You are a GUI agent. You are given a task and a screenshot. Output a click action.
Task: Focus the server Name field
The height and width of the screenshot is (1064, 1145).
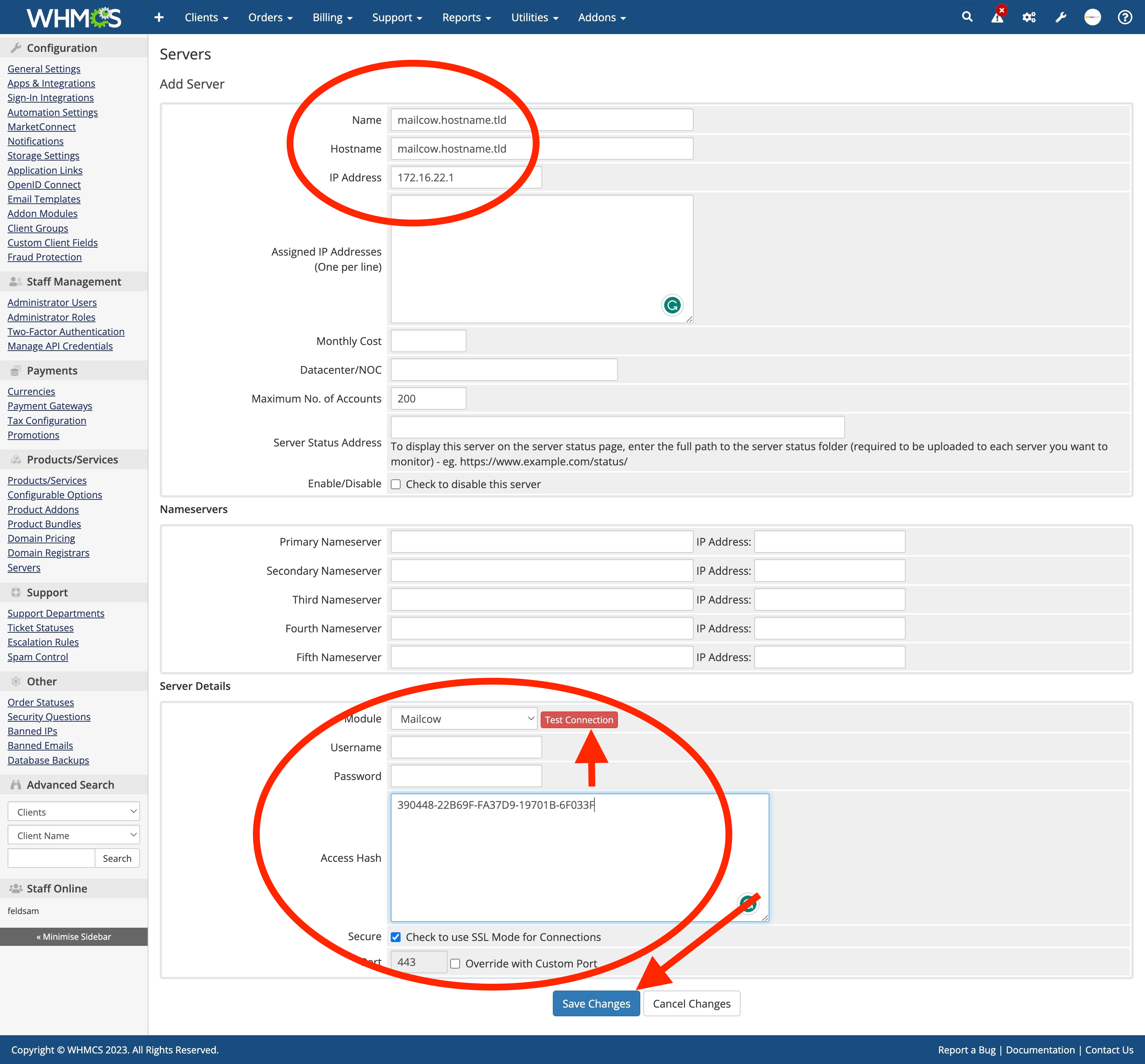[x=542, y=120]
